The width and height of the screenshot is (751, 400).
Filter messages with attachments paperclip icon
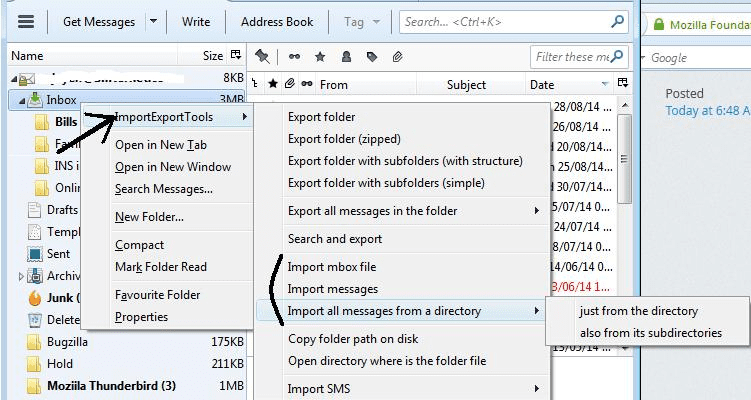pyautogui.click(x=397, y=57)
